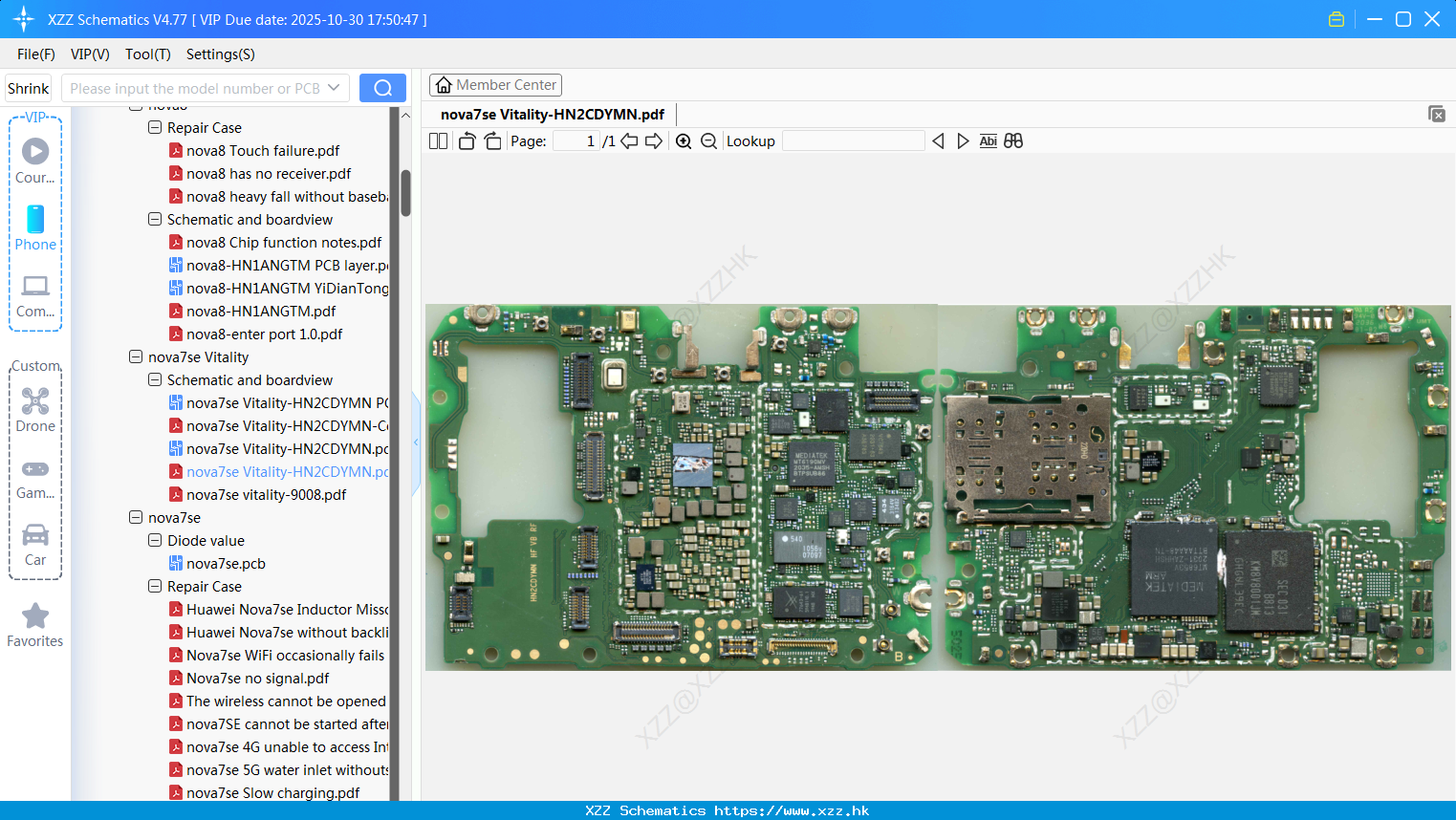Collapse the Diode value folder

point(155,540)
